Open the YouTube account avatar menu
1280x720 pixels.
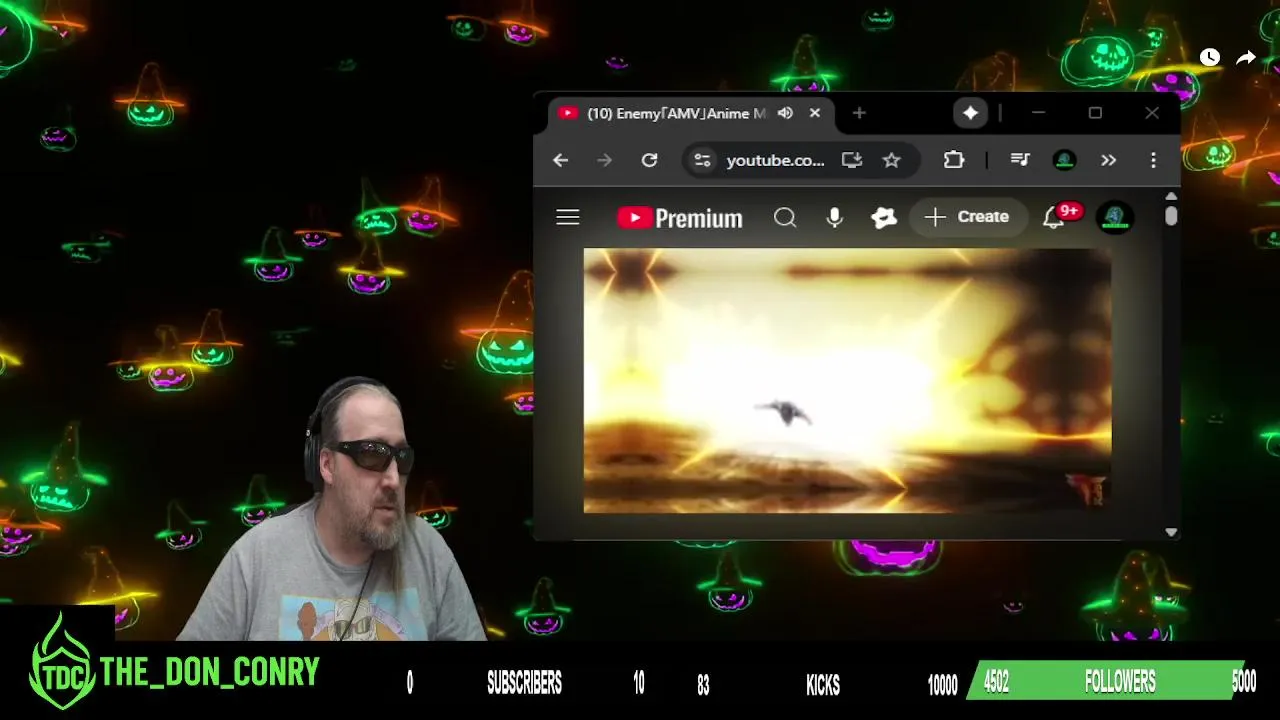tap(1115, 217)
